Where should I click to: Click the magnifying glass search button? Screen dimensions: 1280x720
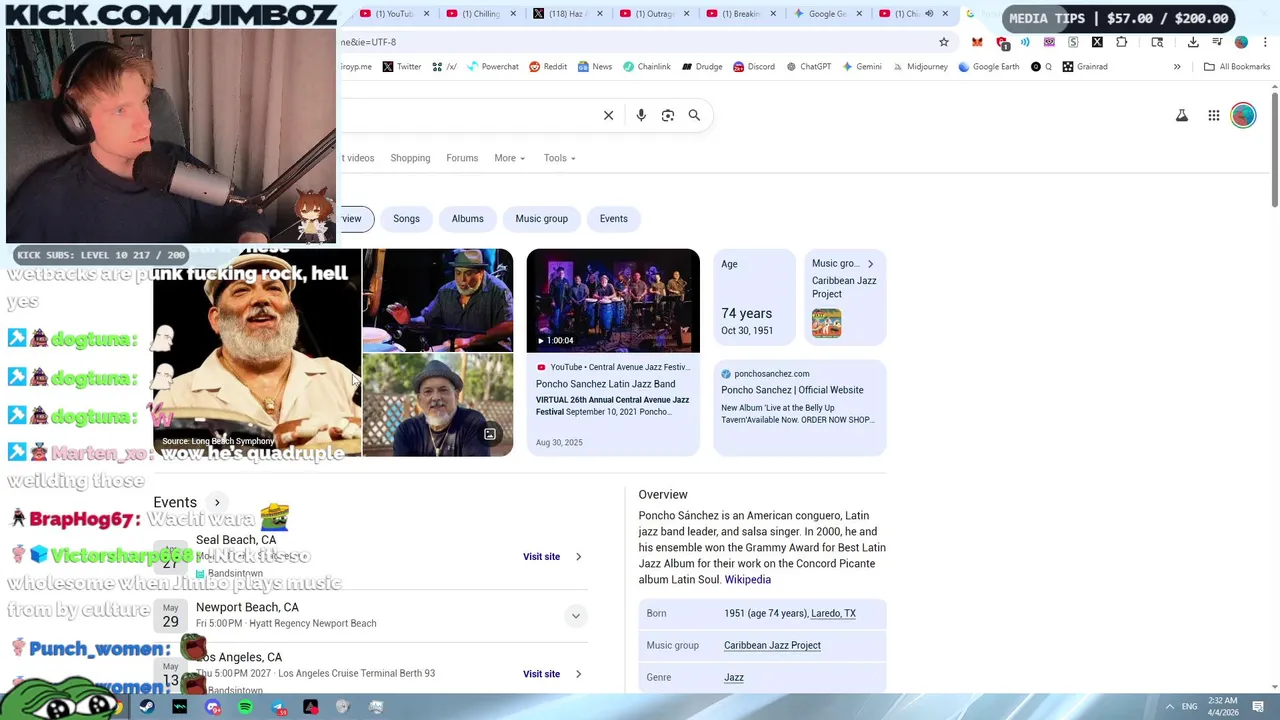click(694, 115)
